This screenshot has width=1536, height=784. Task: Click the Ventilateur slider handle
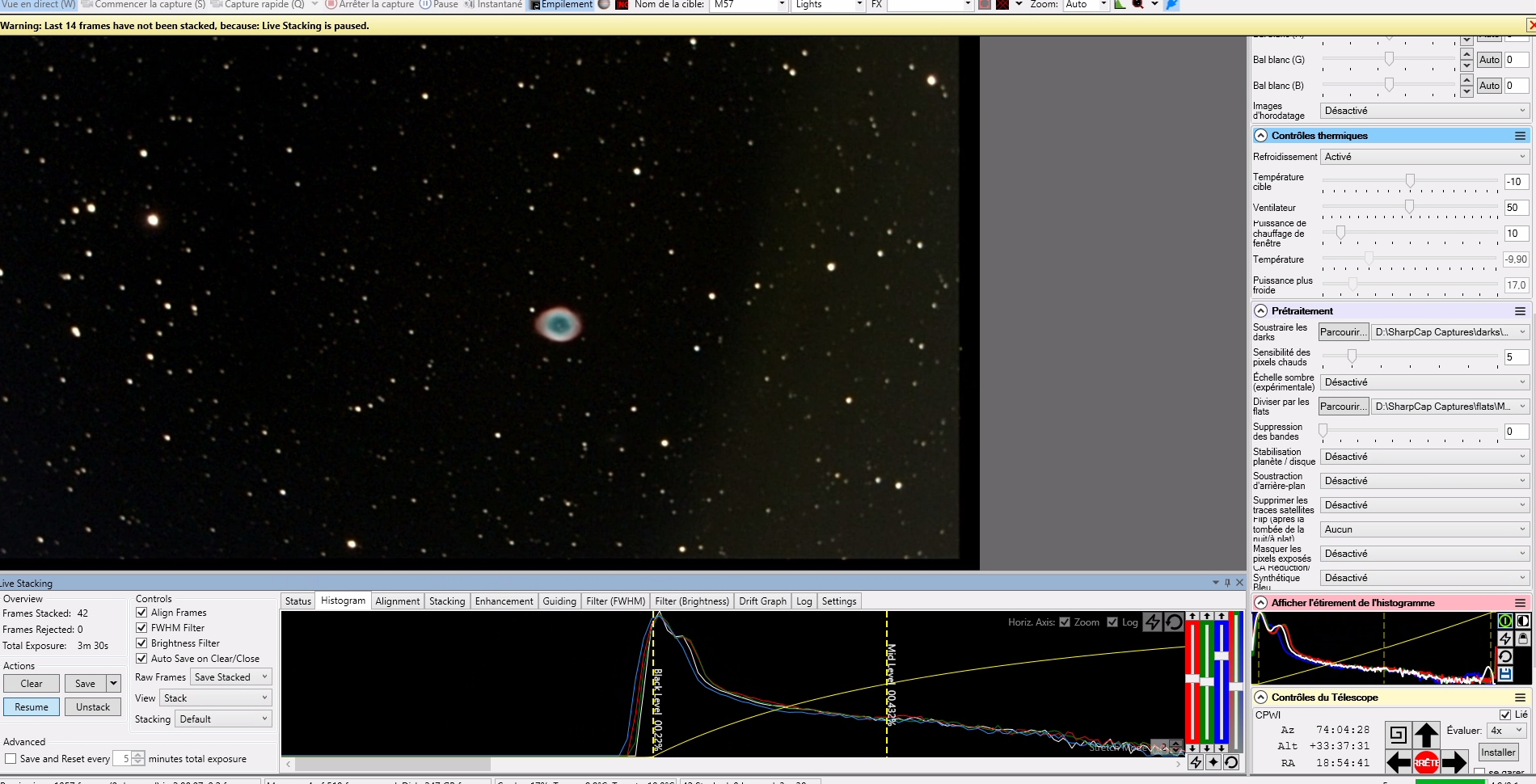coord(1409,207)
